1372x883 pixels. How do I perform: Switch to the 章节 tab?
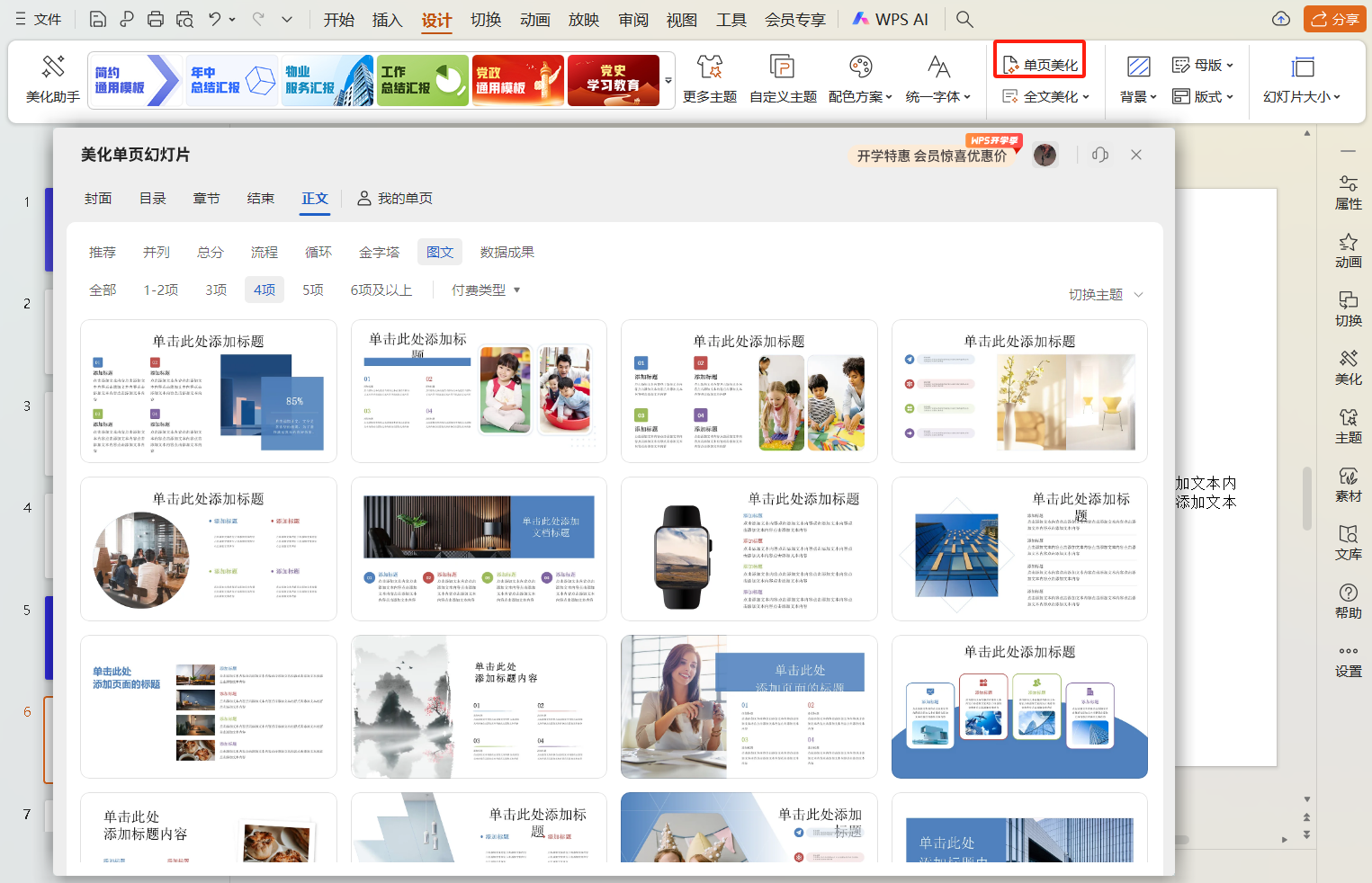point(207,198)
